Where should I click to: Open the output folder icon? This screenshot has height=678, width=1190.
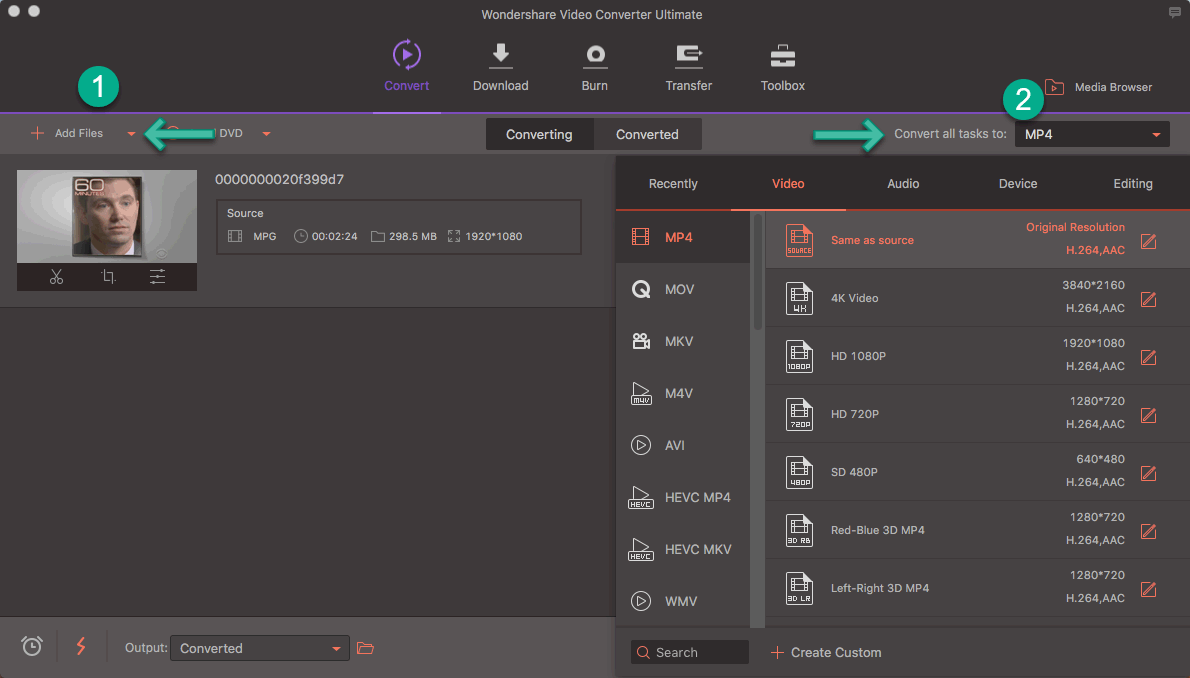click(x=366, y=648)
